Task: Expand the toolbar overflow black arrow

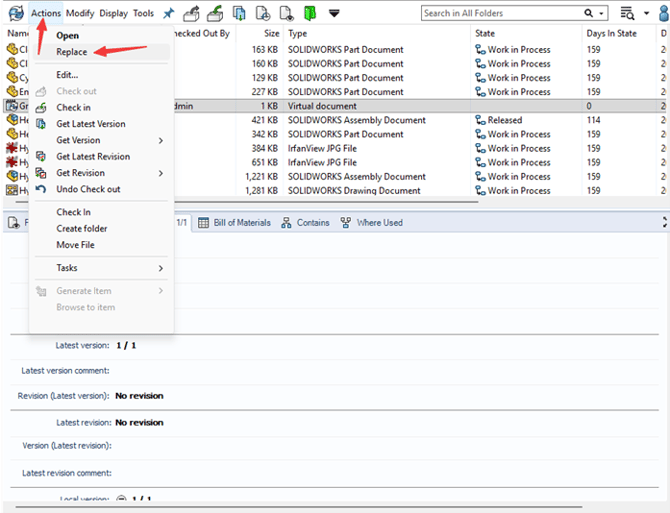Action: (334, 14)
